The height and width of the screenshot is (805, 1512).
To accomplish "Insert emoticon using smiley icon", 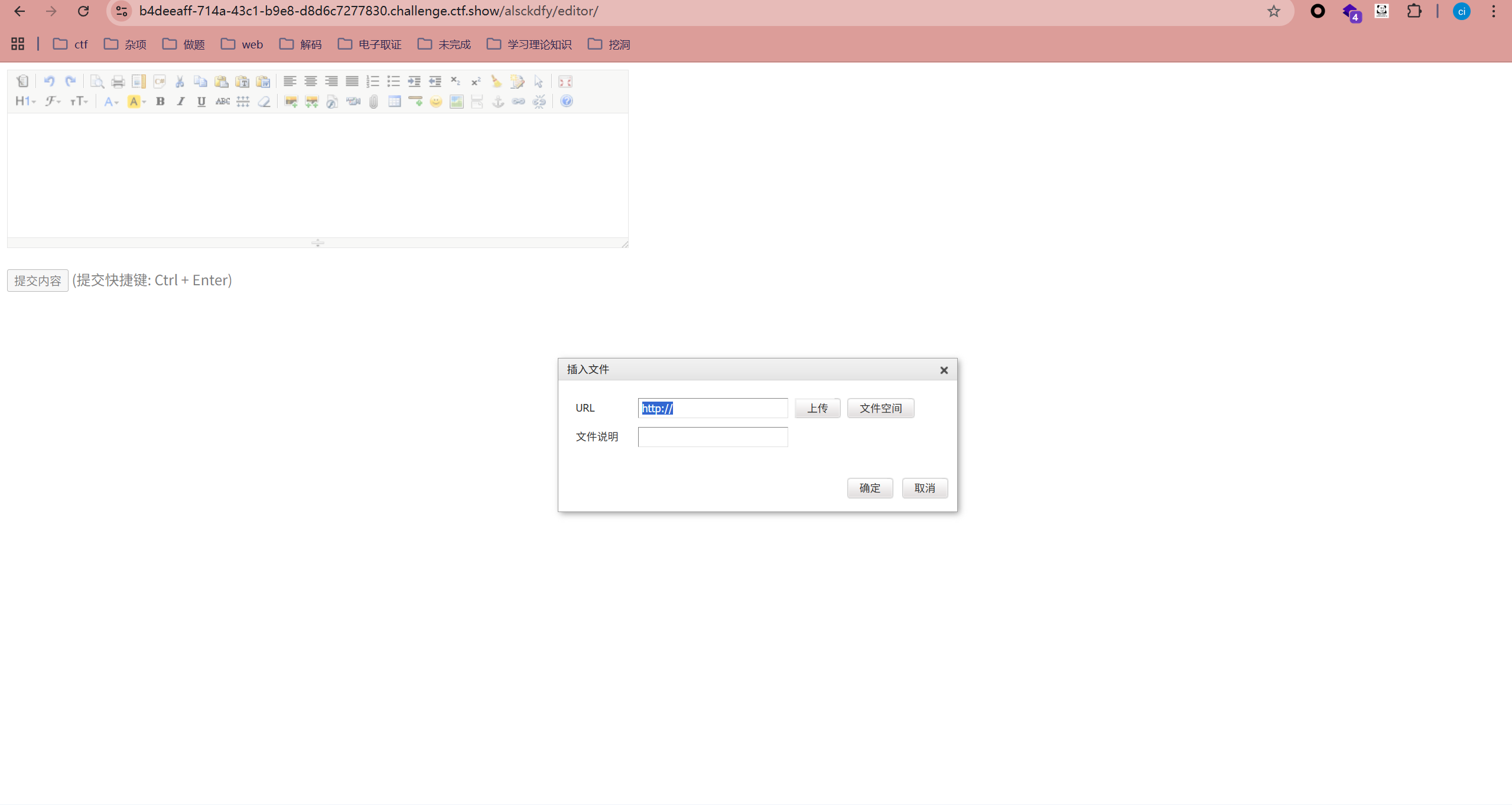I will [x=435, y=102].
